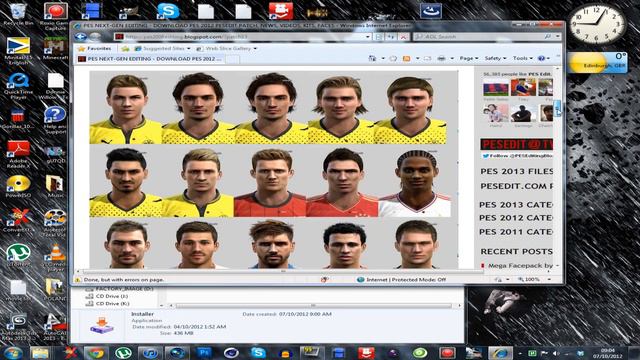The height and width of the screenshot is (360, 640).
Task: Click the Edinburgh weather gadget
Action: tap(598, 62)
